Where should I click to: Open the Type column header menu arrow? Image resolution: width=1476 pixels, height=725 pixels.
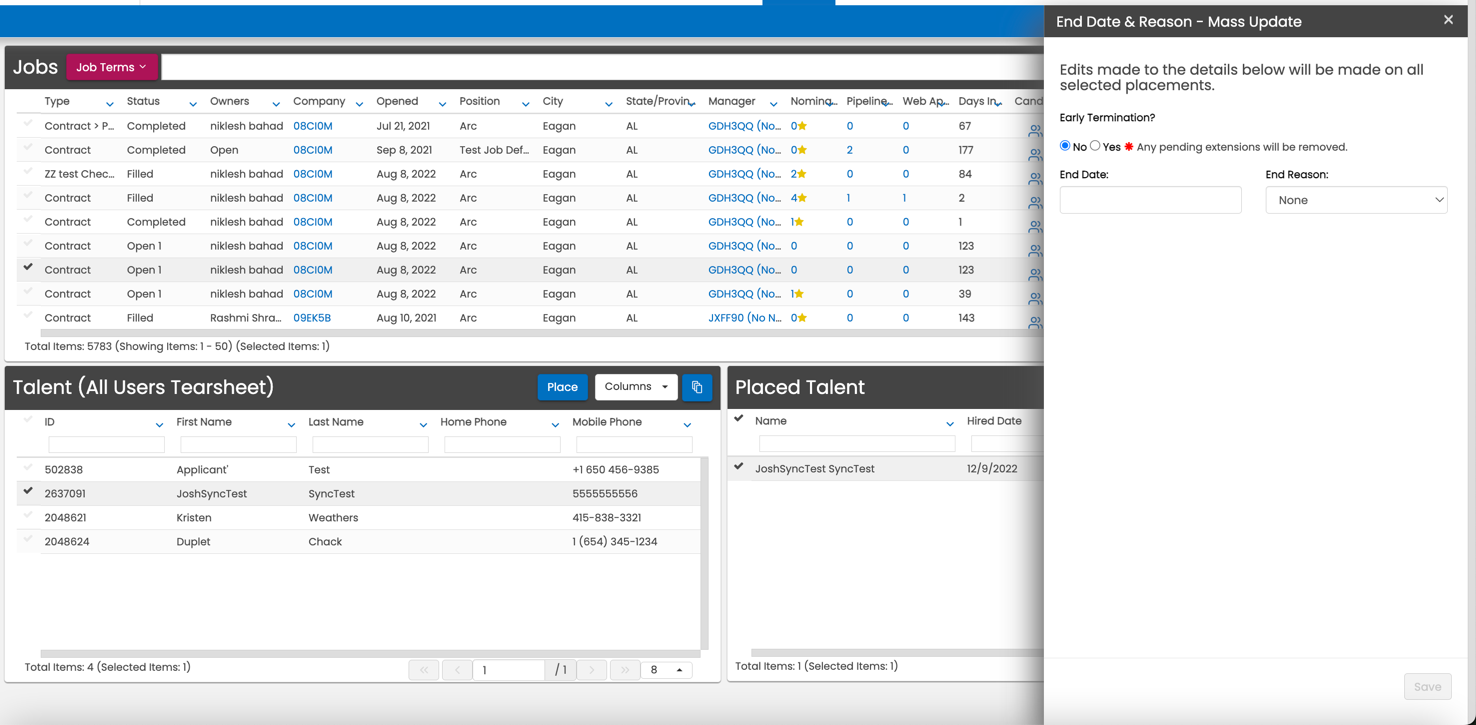[109, 103]
